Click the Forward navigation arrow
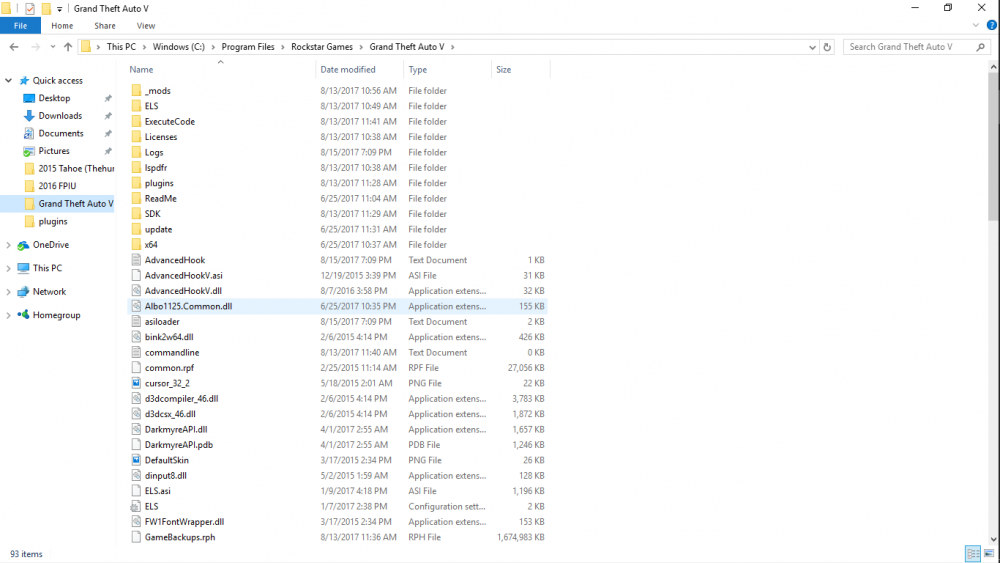 (x=35, y=47)
